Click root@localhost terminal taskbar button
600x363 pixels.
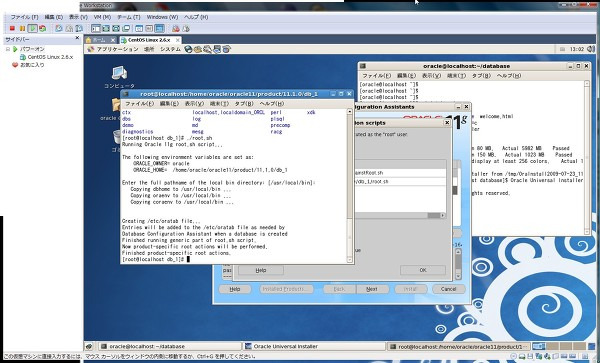click(x=458, y=346)
